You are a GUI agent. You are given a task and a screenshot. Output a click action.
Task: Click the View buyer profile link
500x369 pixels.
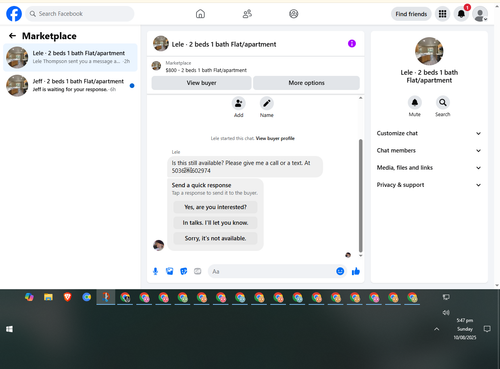(x=275, y=138)
